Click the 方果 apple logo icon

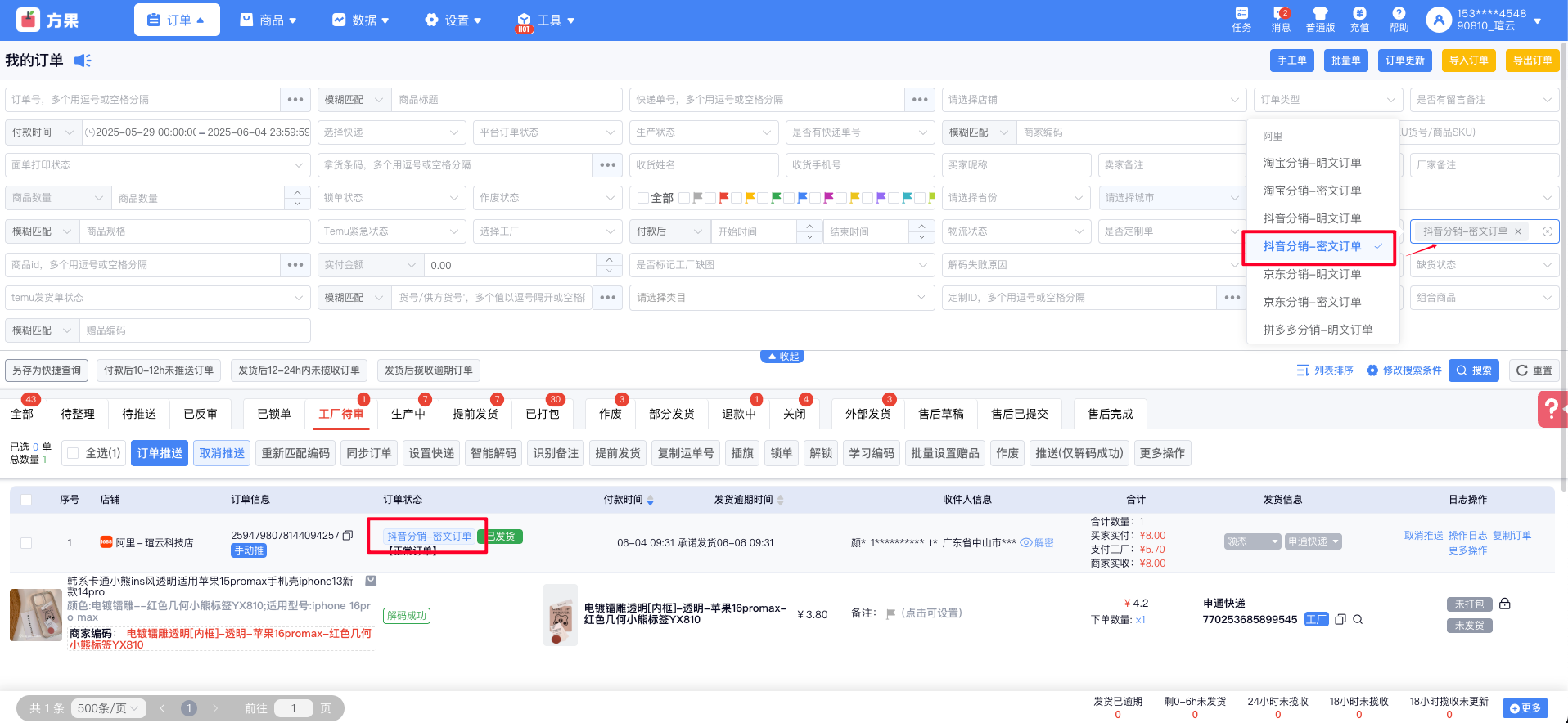29,20
